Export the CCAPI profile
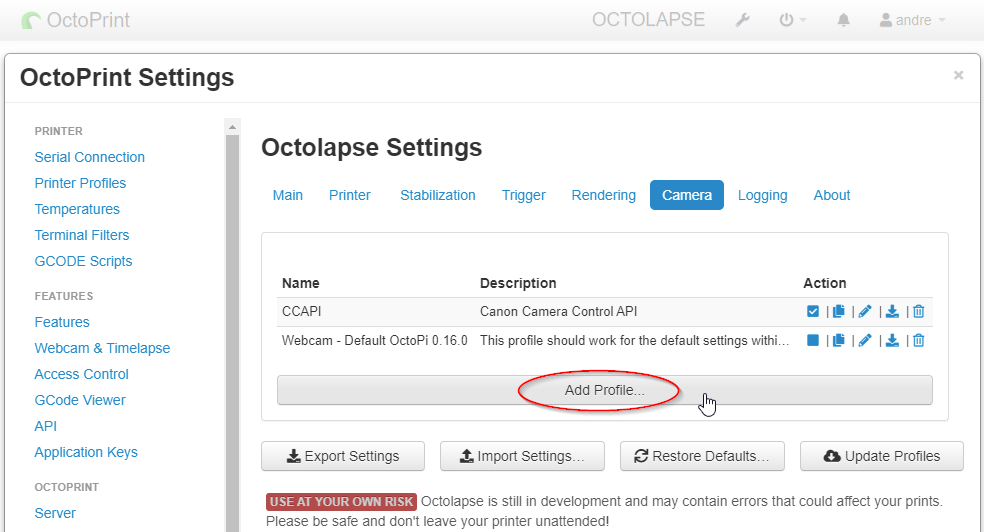984x532 pixels. point(892,311)
